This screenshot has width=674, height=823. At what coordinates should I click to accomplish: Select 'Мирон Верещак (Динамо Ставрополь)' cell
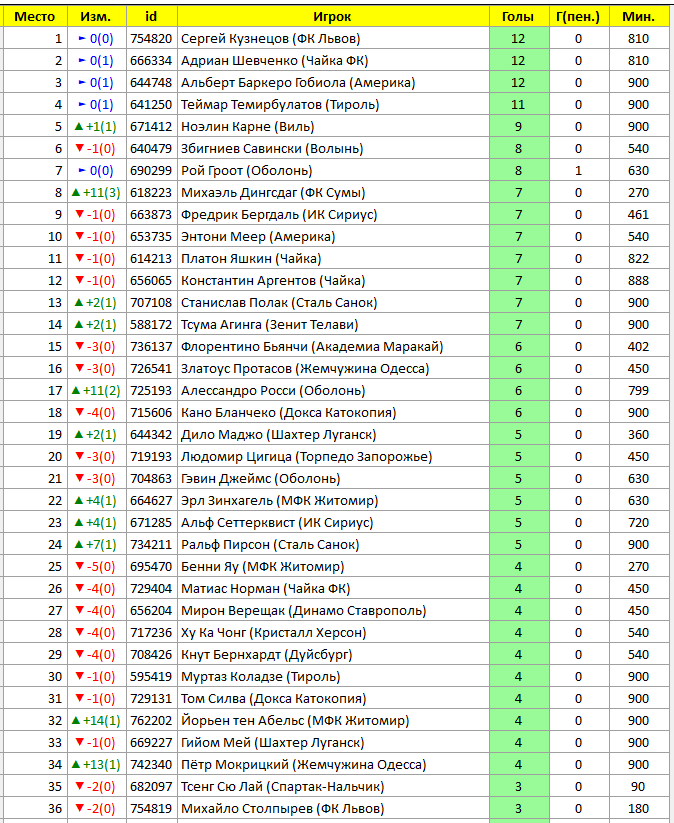(333, 611)
